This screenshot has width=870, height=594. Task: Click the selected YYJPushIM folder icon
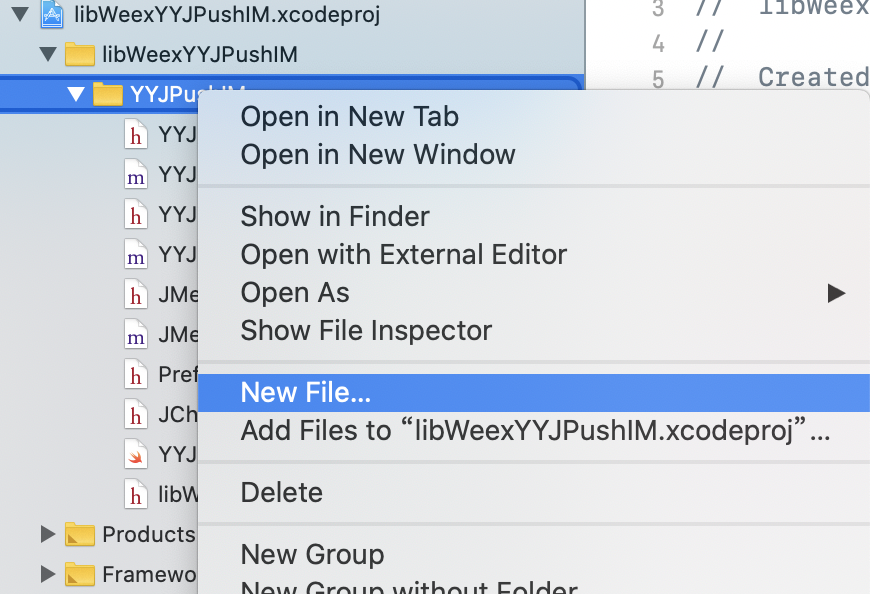coord(108,94)
